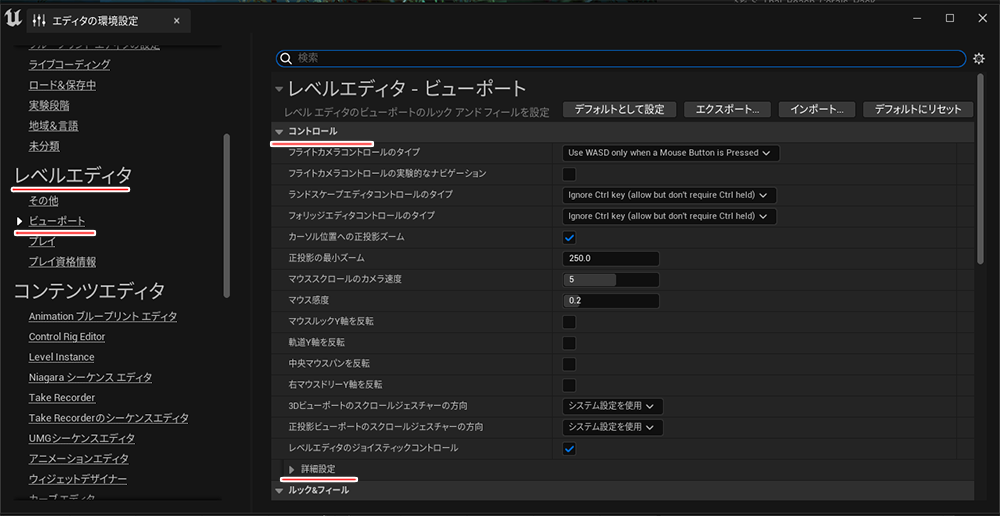Disable レベルエディタのジョイスティックコントロール checkbox
Screen dimensions: 1000x516
click(x=569, y=448)
